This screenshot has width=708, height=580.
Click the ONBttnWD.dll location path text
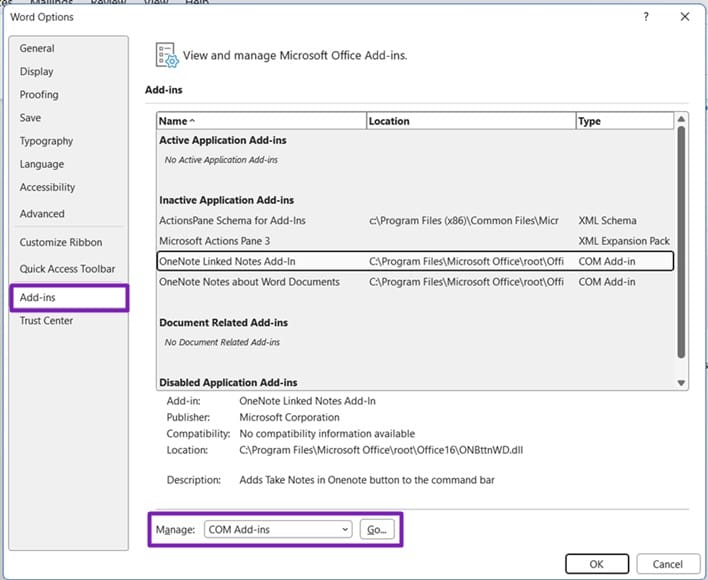pyautogui.click(x=381, y=450)
